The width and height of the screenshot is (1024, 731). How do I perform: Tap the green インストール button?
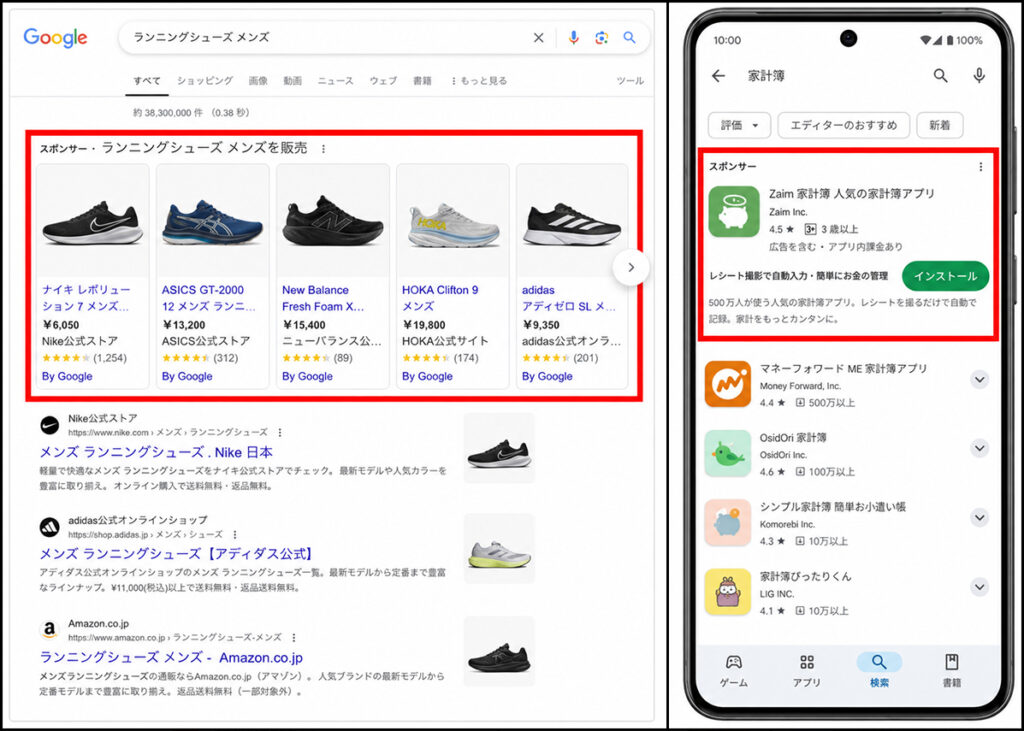(x=945, y=276)
